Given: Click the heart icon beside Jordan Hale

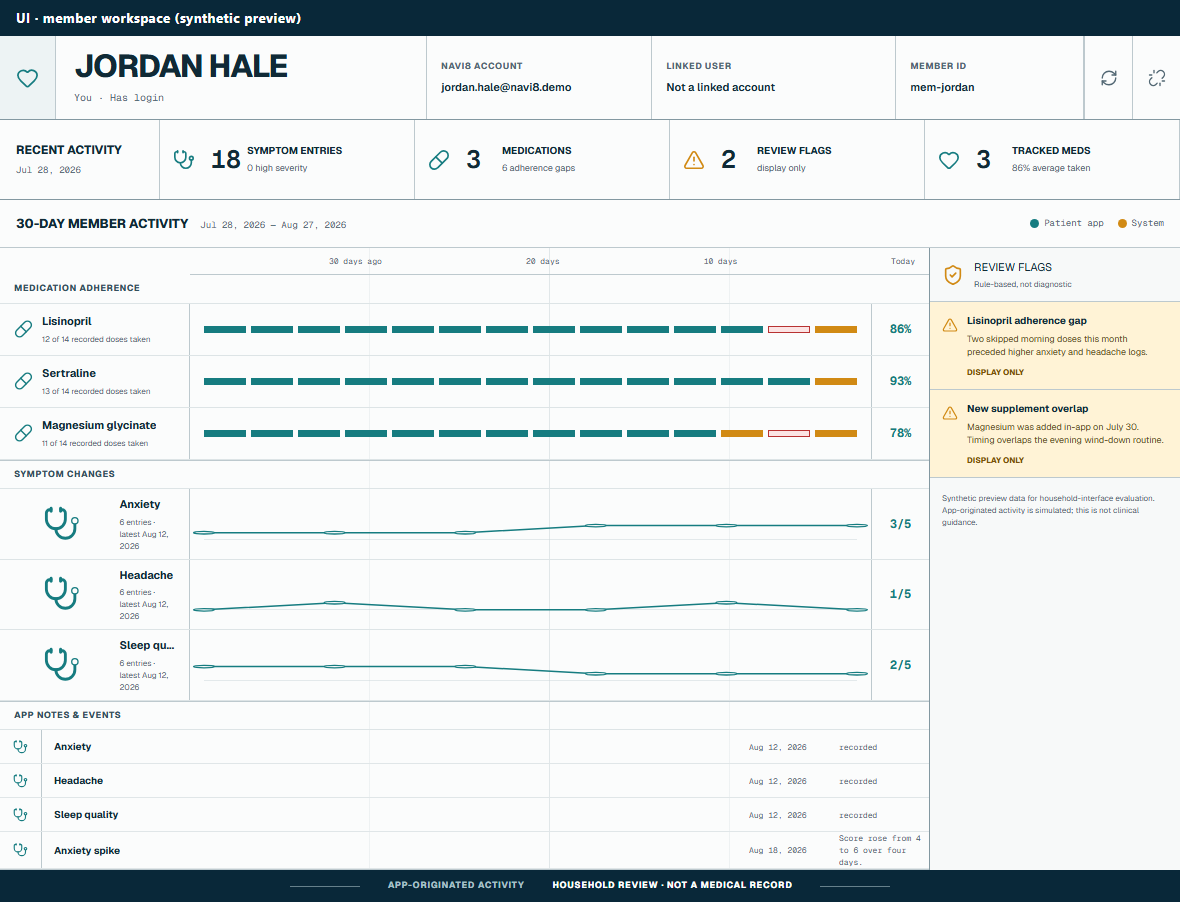Looking at the screenshot, I should 28,78.
